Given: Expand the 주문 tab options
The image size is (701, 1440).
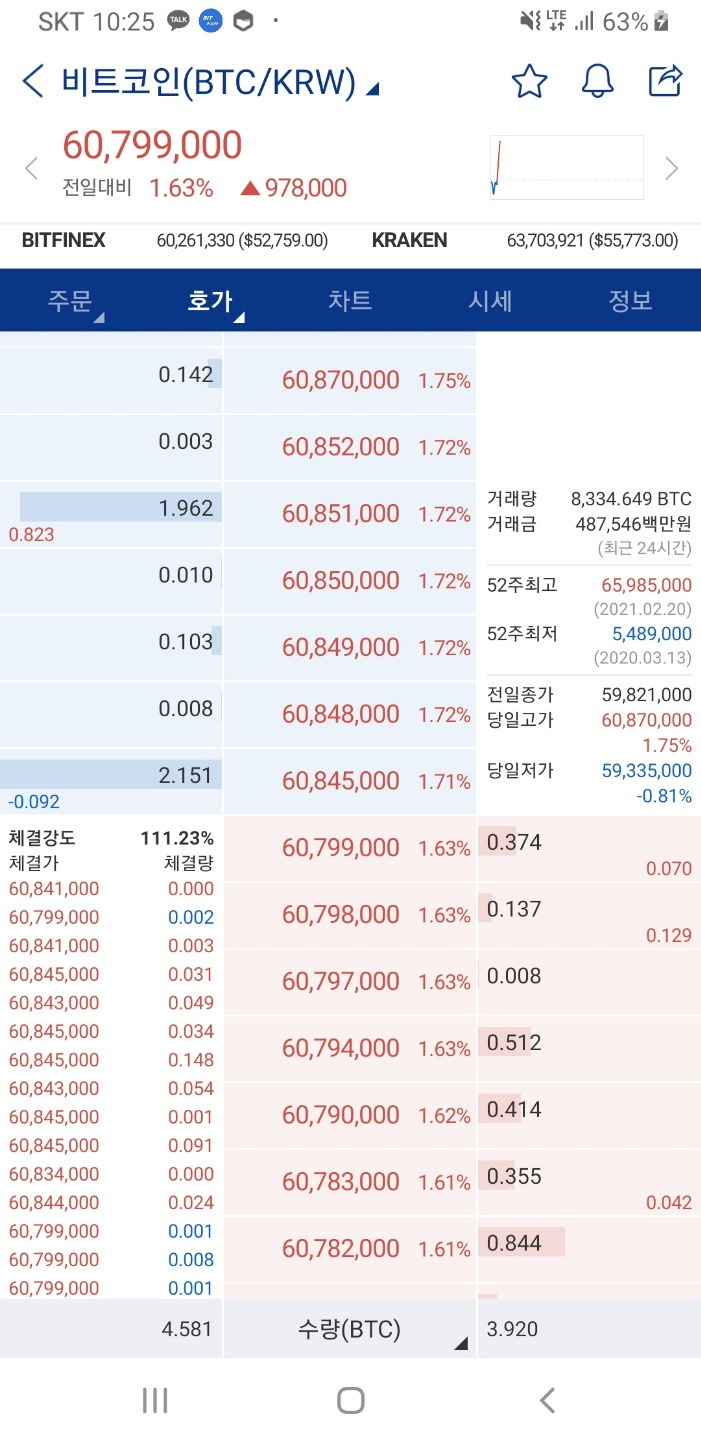Looking at the screenshot, I should 70,301.
